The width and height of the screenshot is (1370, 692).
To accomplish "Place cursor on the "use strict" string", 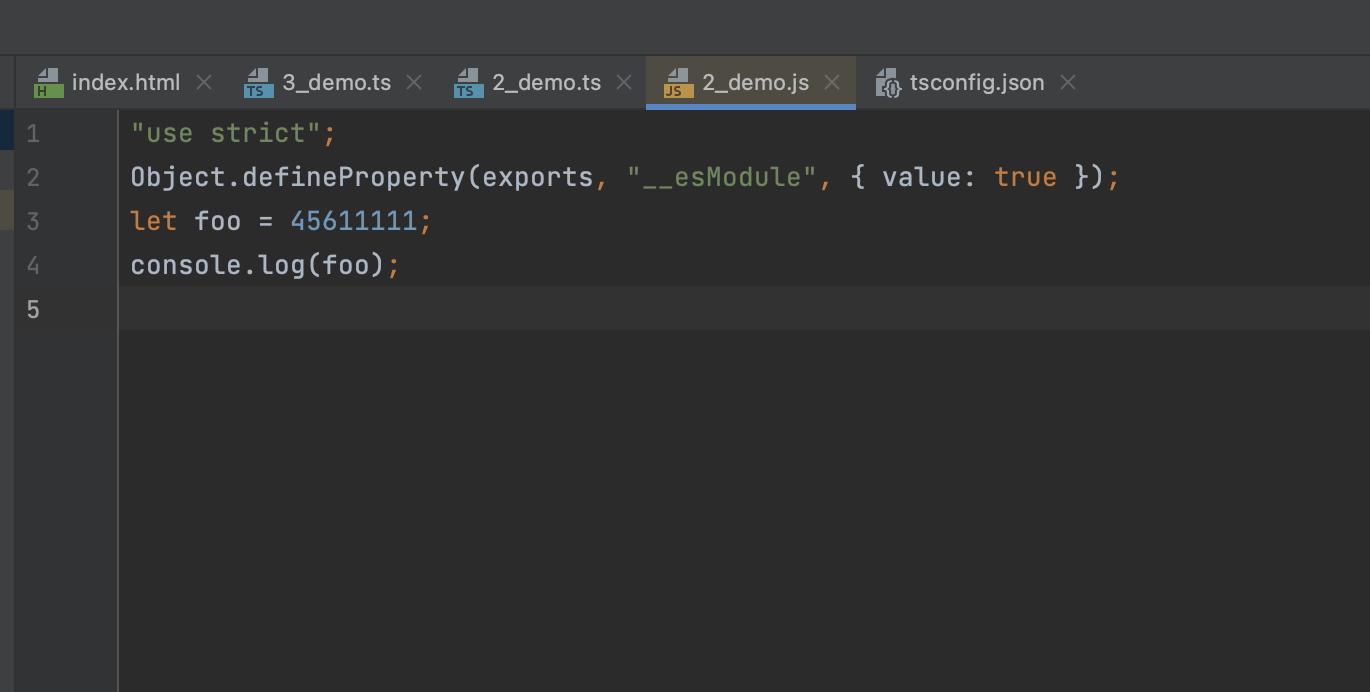I will pyautogui.click(x=226, y=134).
